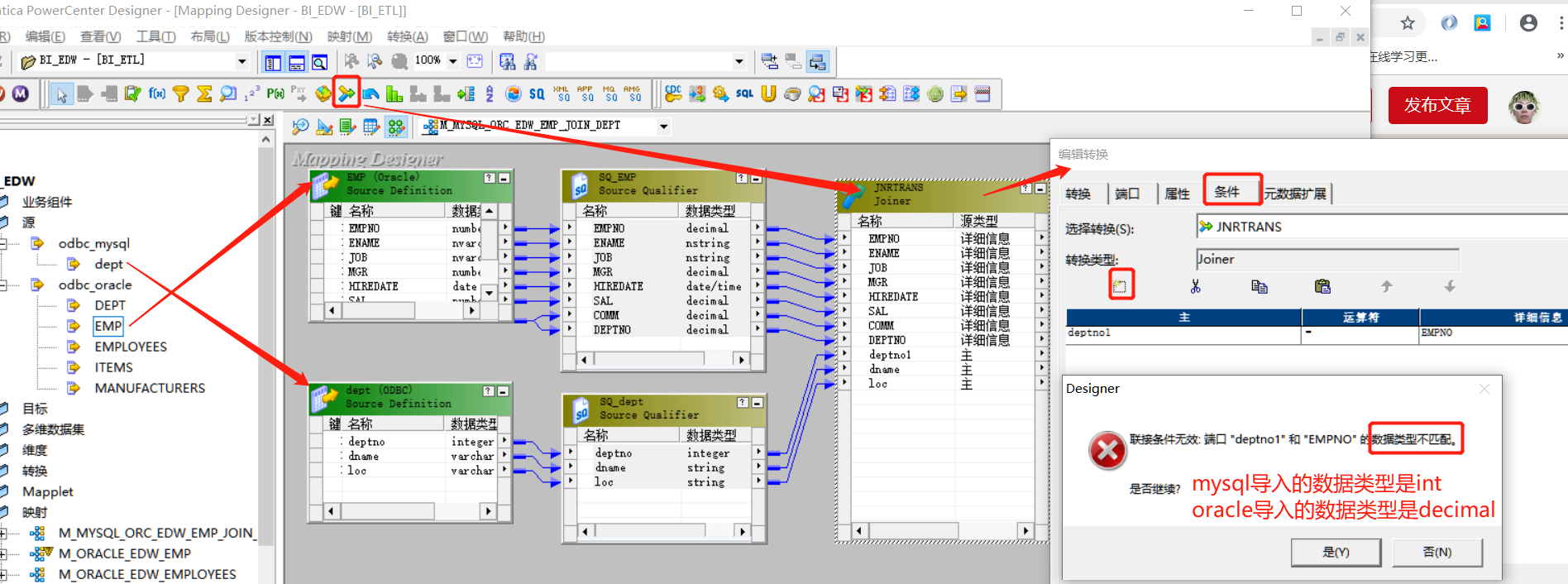Open the 编辑(E) menu
Viewport: 1568px width, 584px height.
pos(45,36)
